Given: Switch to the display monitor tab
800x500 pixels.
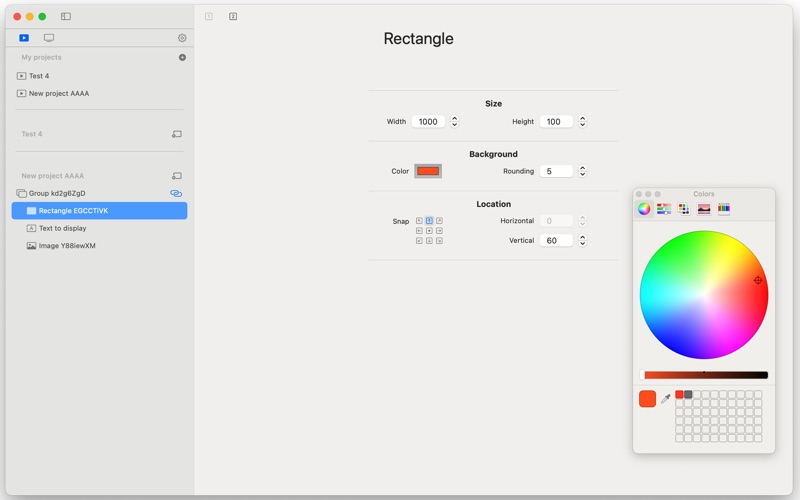Looking at the screenshot, I should [x=49, y=38].
